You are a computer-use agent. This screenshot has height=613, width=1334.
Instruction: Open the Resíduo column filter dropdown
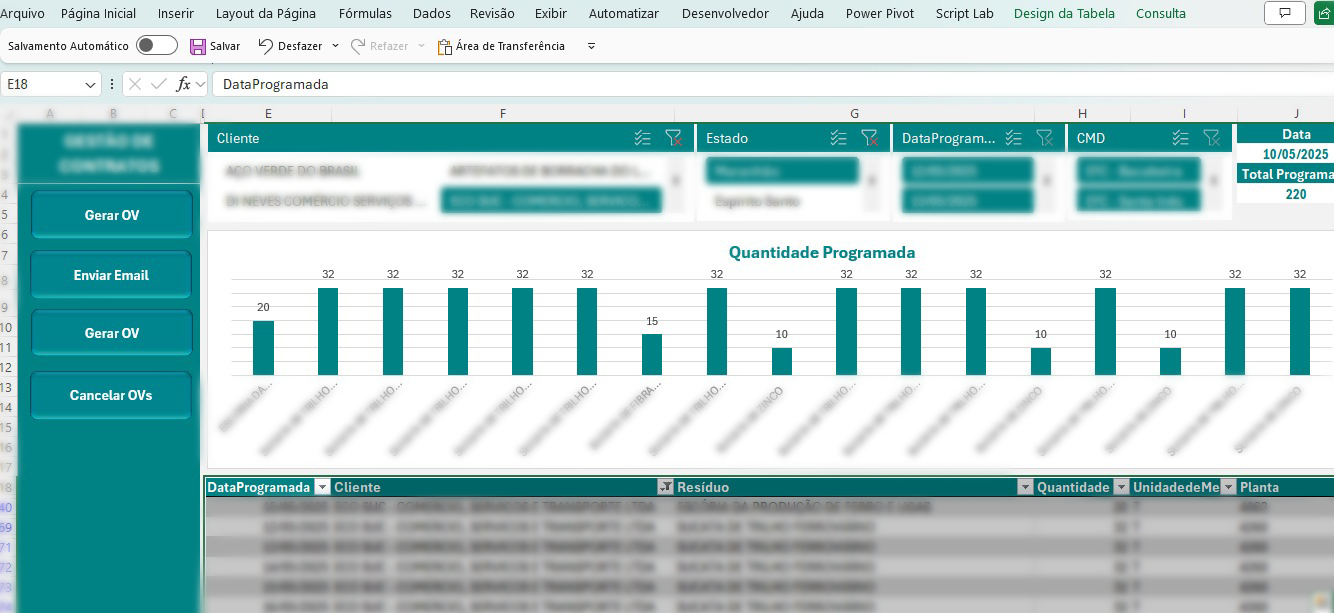[1025, 487]
